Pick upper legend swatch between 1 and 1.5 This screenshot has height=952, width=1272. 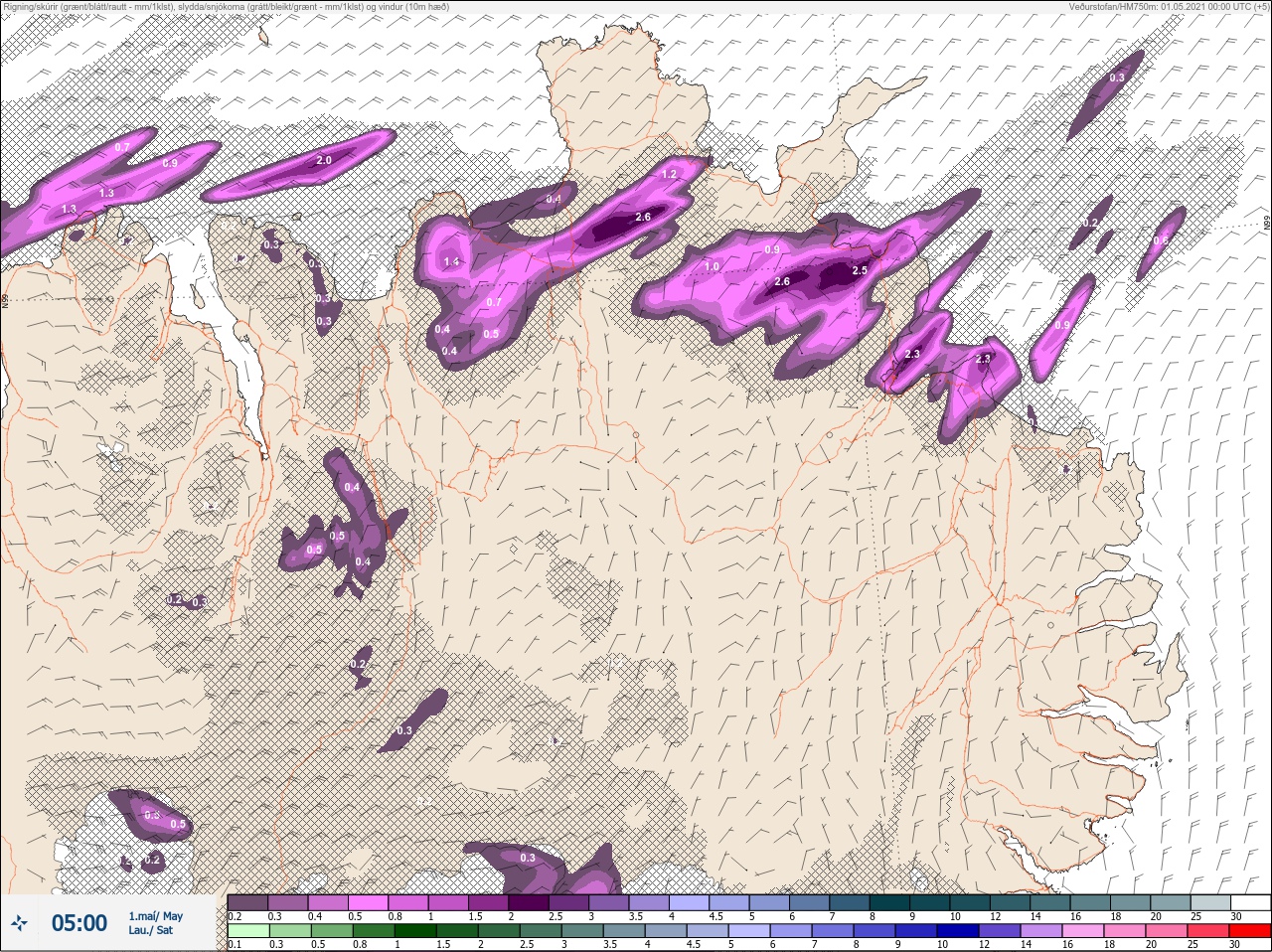(x=449, y=902)
